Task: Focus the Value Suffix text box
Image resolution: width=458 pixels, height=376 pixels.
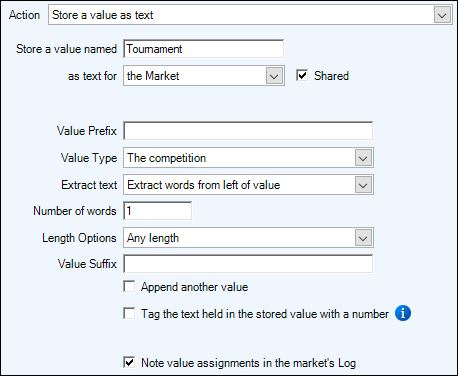Action: (x=248, y=264)
